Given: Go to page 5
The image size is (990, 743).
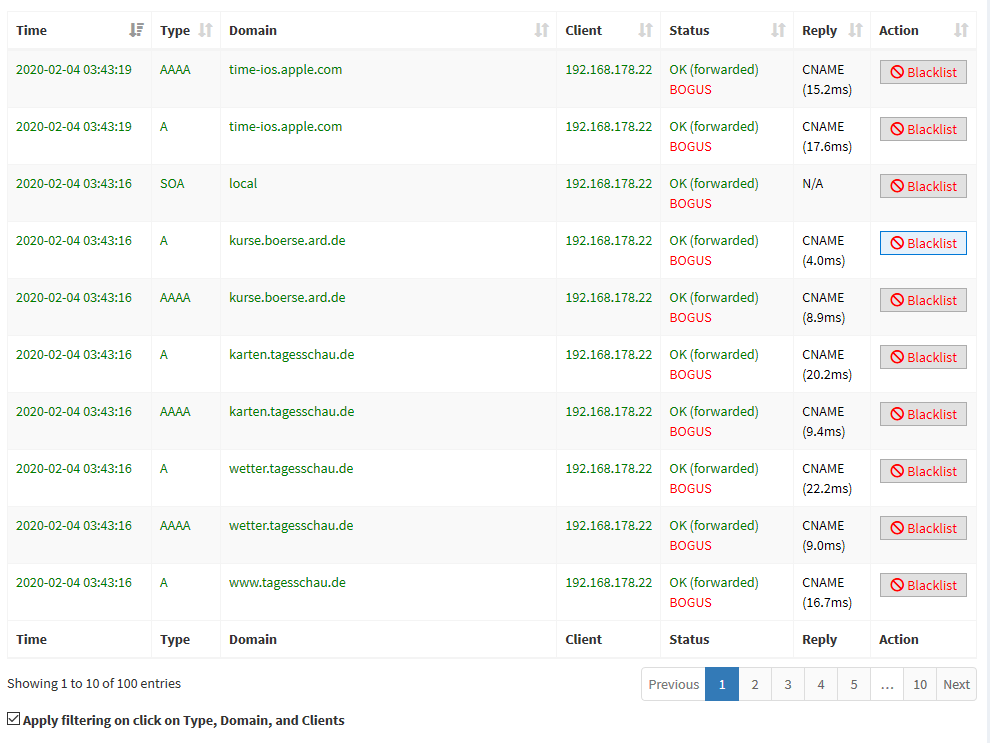Looking at the screenshot, I should [x=854, y=684].
